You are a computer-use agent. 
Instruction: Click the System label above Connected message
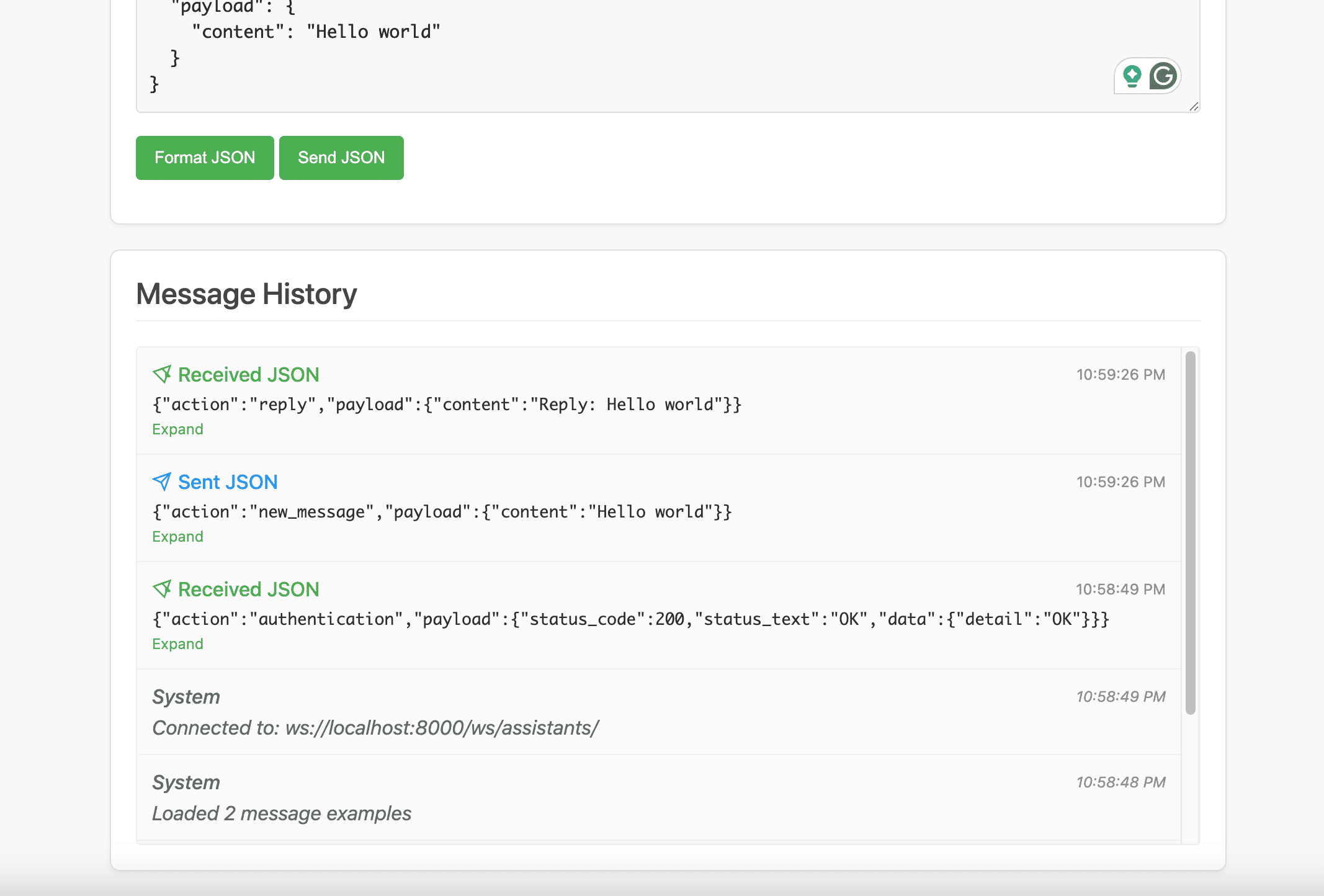click(x=186, y=697)
